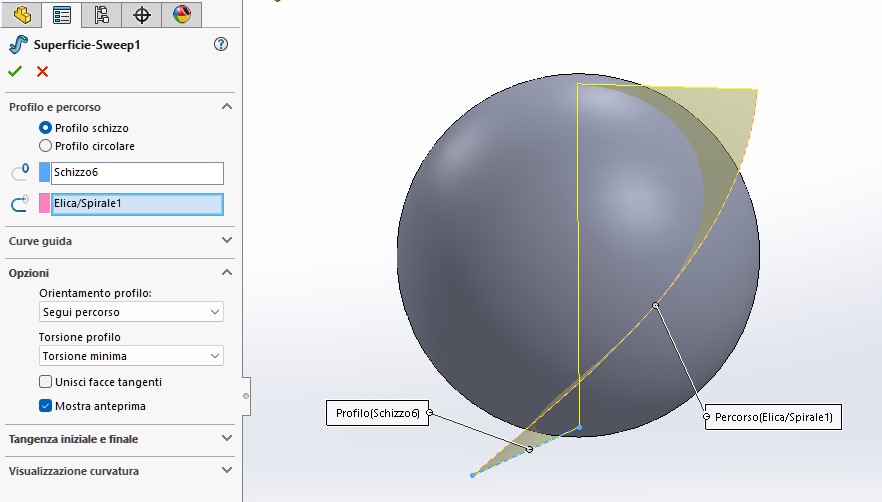882x502 pixels.
Task: Enable Unisci facce tangenti checkbox
Action: tap(45, 382)
